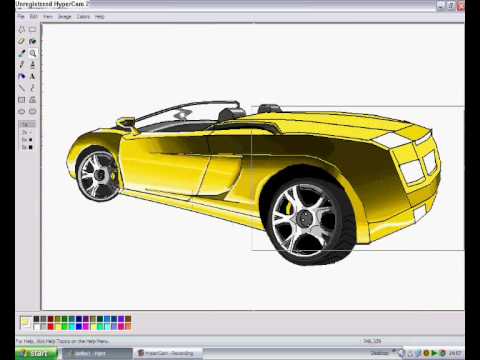
Task: Pick the cyan color swatch
Action: (x=71, y=326)
